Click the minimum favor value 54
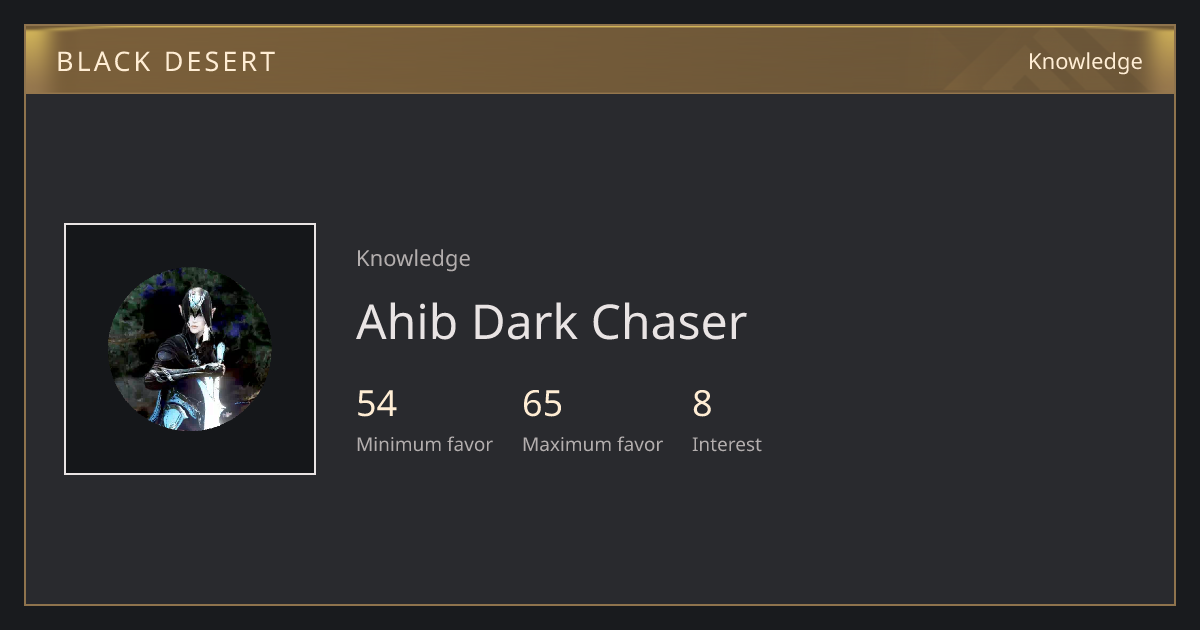This screenshot has height=630, width=1200. tap(377, 404)
